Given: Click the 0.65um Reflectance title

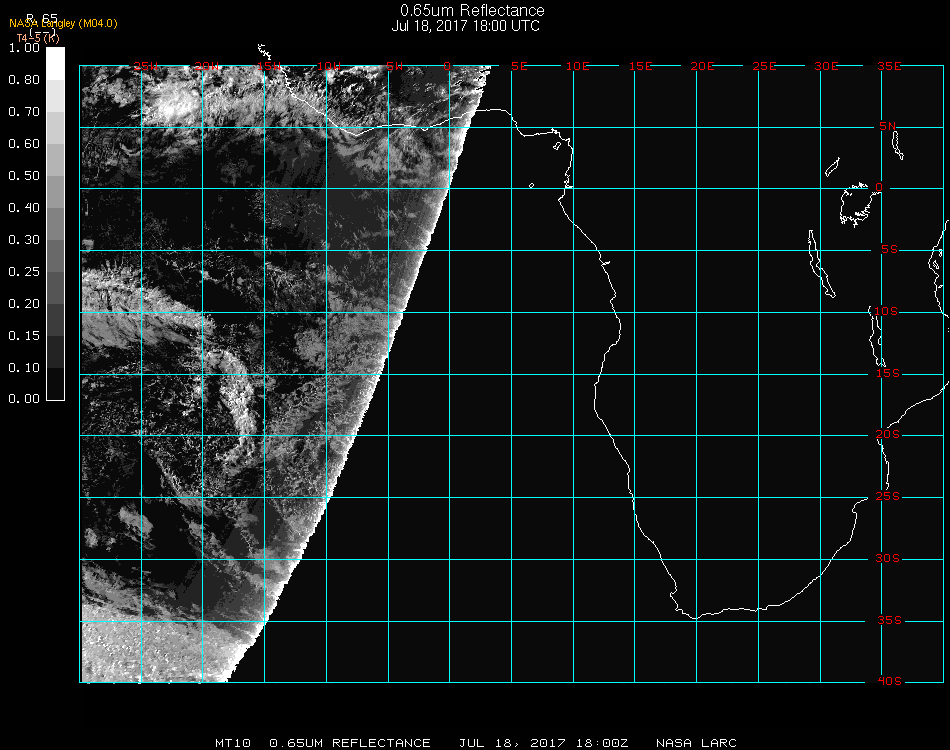Looking at the screenshot, I should click(x=472, y=11).
